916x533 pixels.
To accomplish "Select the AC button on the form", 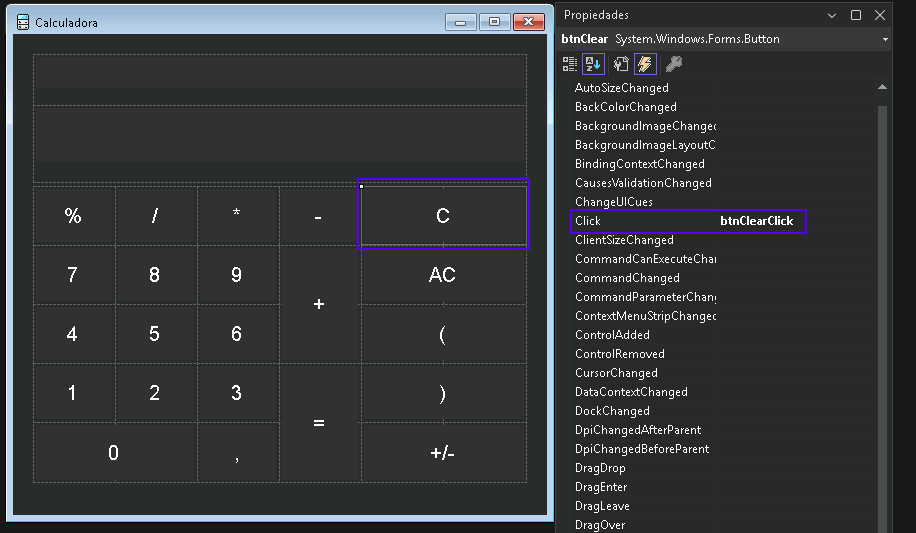I will pos(443,275).
